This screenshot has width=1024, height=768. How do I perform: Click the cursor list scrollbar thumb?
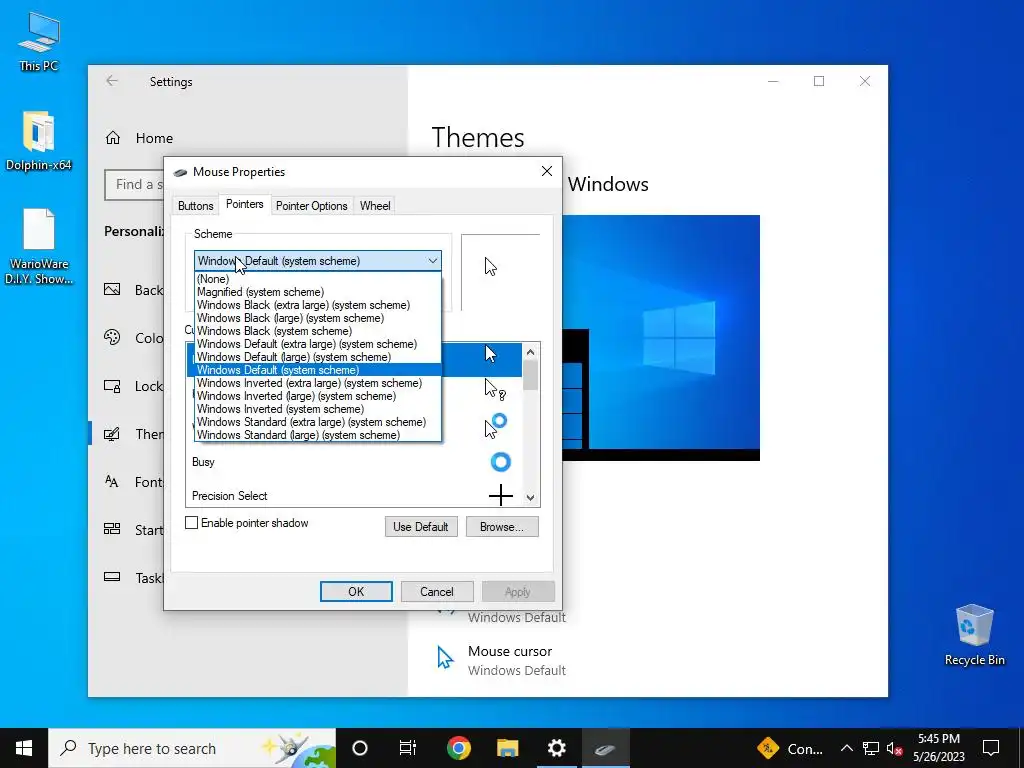[530, 376]
